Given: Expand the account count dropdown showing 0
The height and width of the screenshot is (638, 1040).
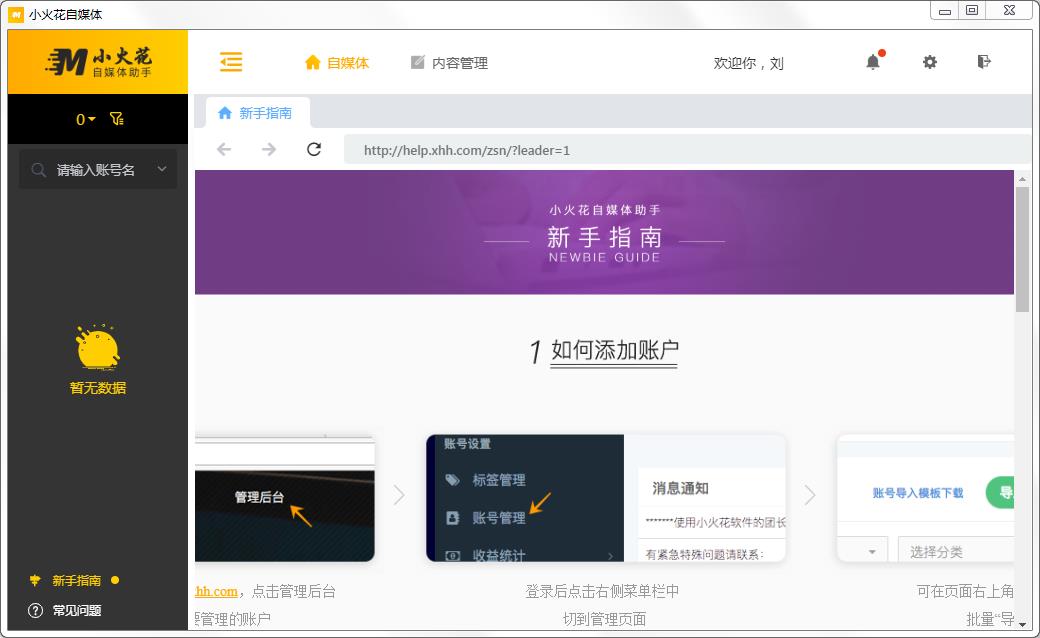Looking at the screenshot, I should 83,119.
